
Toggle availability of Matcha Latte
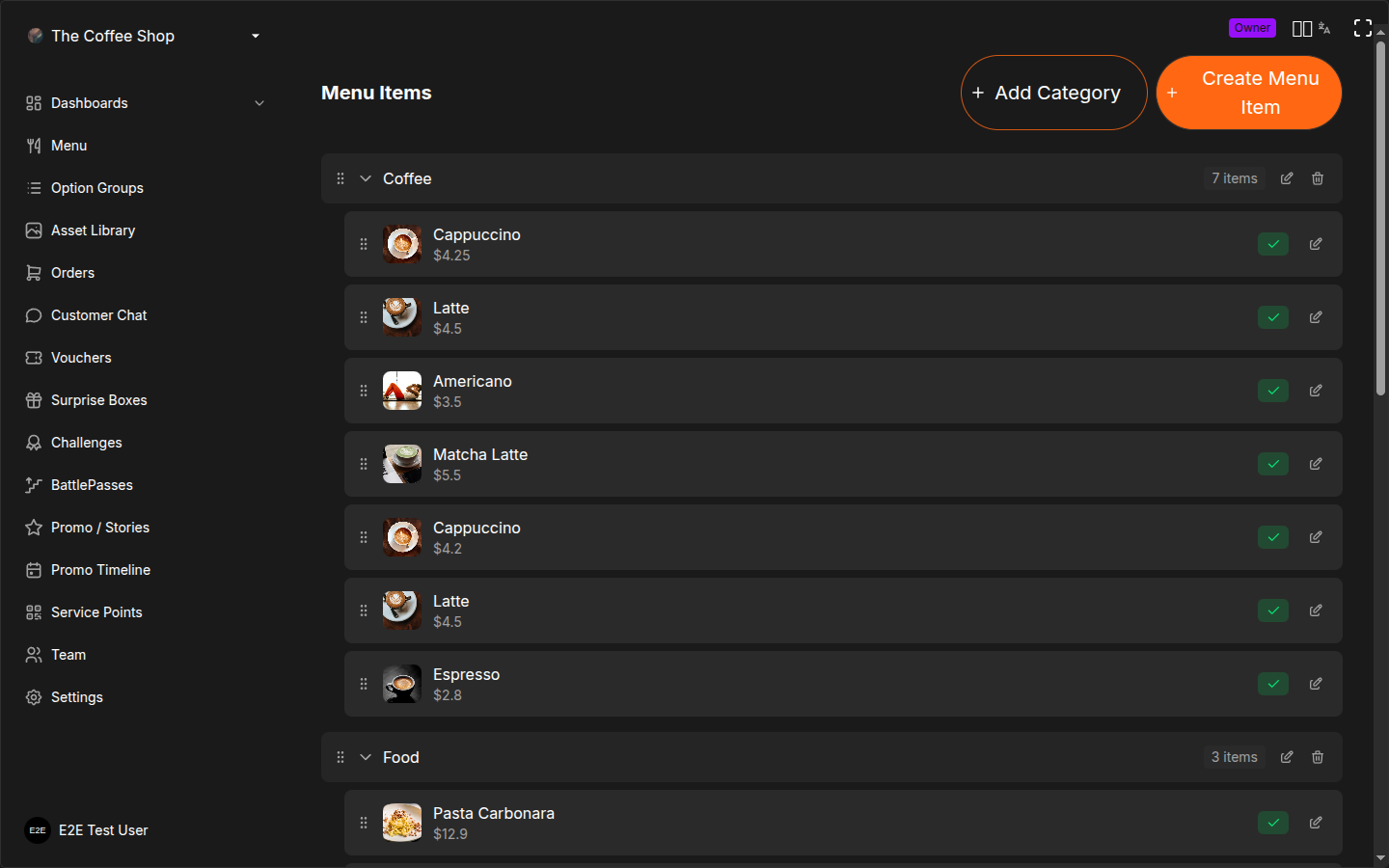(x=1273, y=464)
